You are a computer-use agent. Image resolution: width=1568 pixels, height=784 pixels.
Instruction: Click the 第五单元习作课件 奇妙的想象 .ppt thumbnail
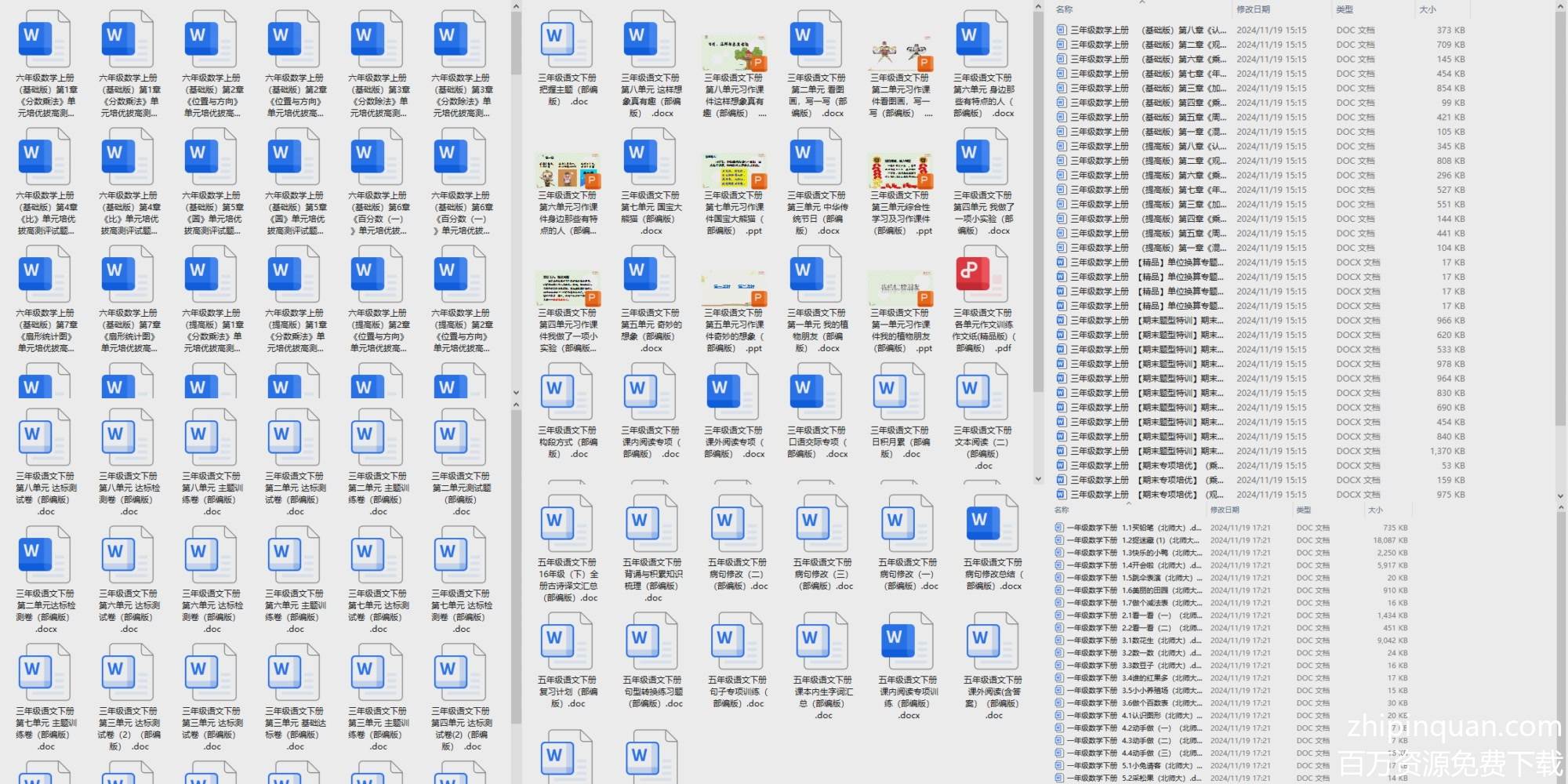734,288
